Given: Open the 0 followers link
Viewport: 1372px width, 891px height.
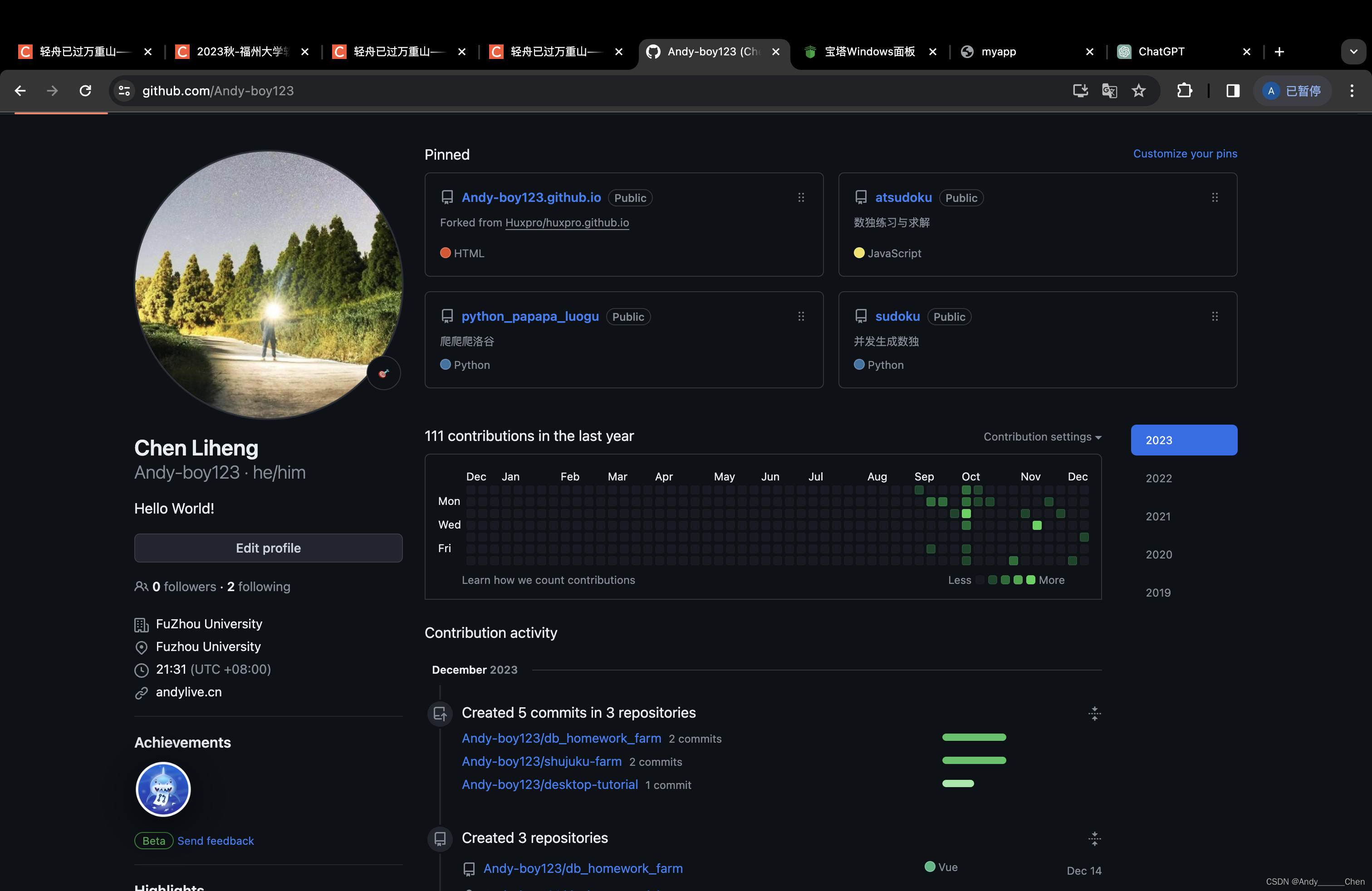Looking at the screenshot, I should click(184, 586).
